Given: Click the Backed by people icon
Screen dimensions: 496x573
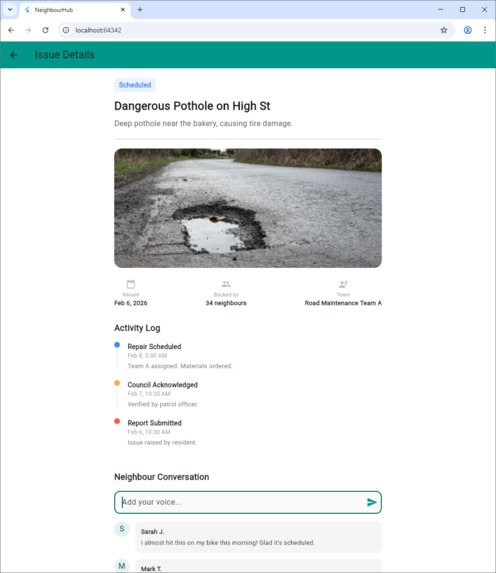Looking at the screenshot, I should [x=226, y=284].
